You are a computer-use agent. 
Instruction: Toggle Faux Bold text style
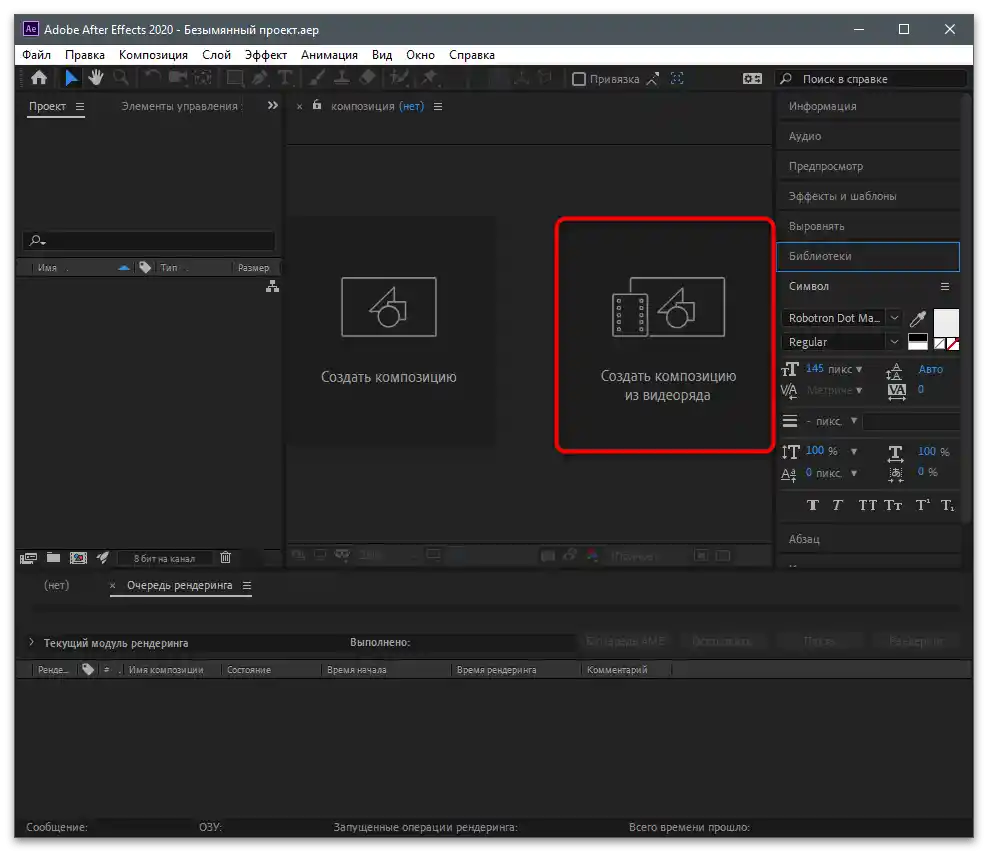pyautogui.click(x=813, y=505)
